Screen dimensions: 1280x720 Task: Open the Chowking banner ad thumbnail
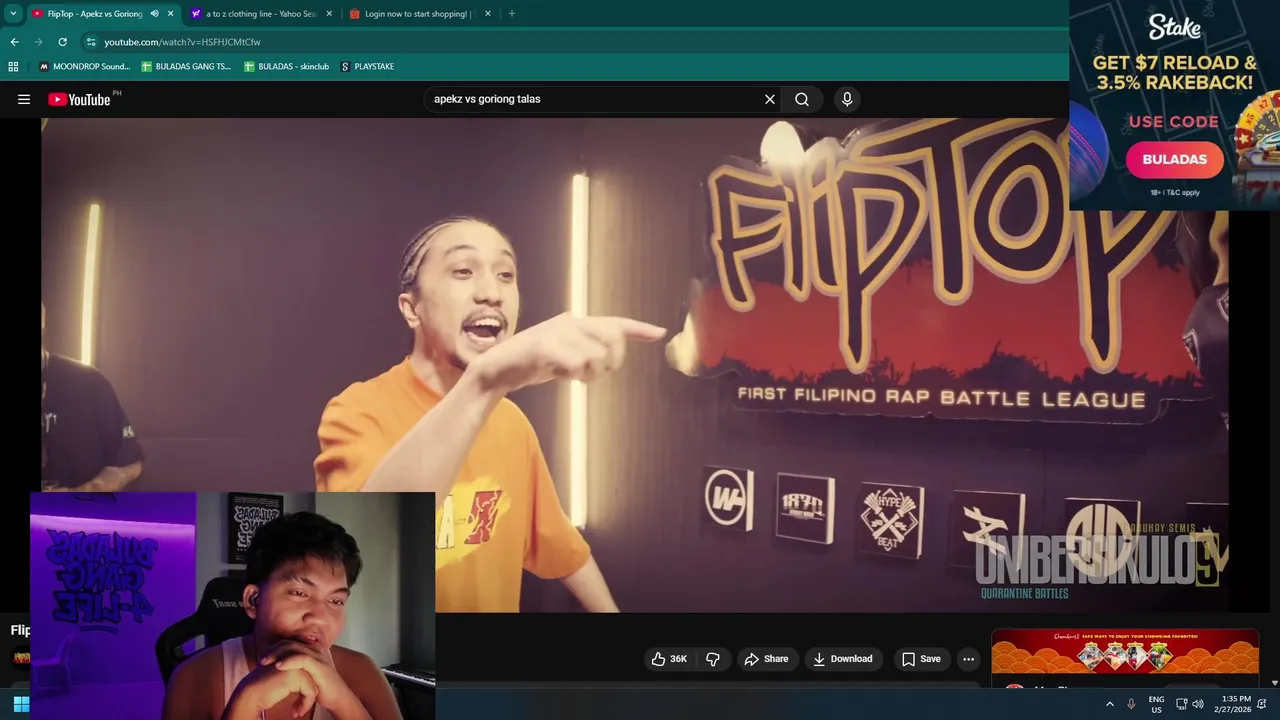pos(1125,651)
